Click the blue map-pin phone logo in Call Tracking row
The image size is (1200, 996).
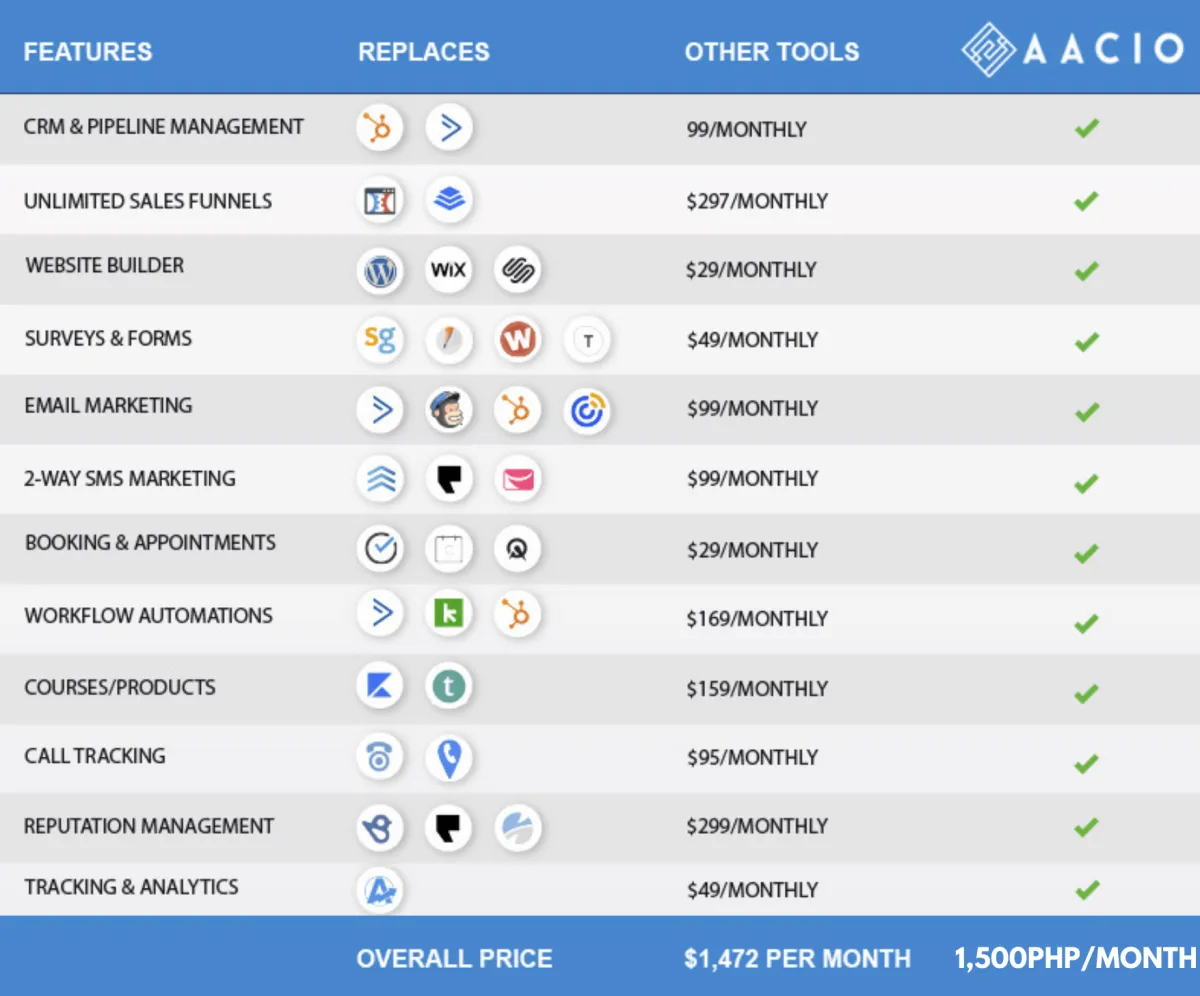click(x=449, y=758)
